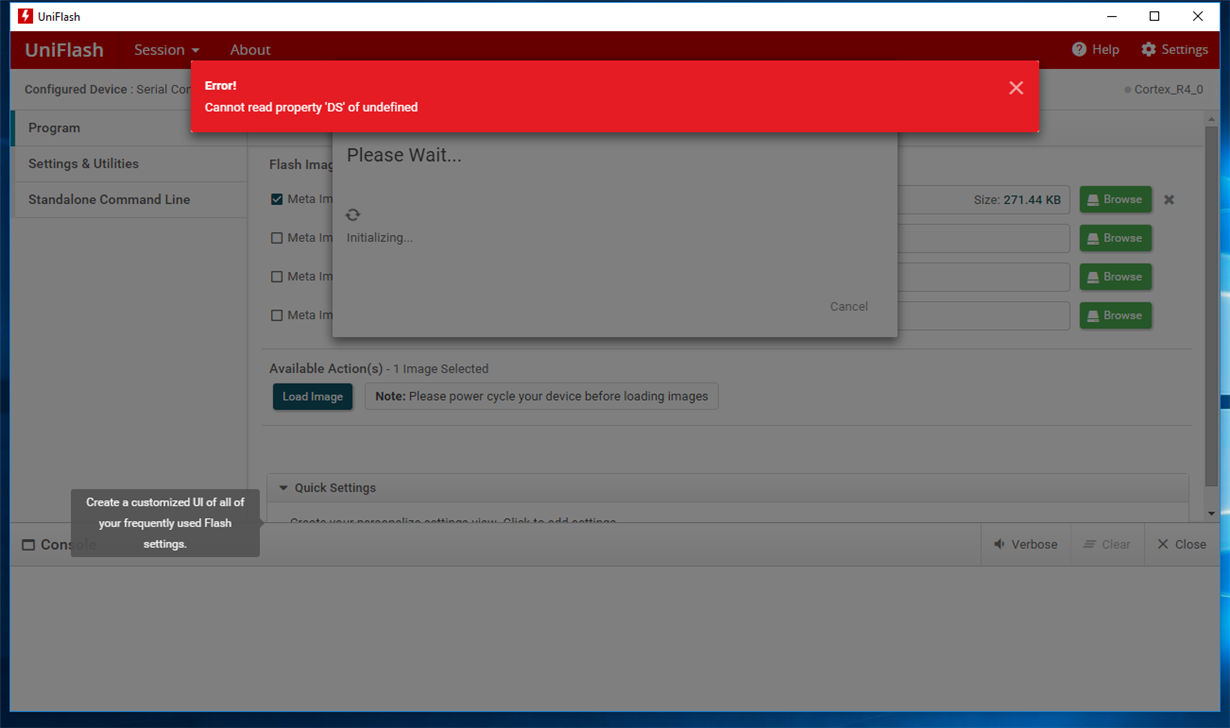Click the vertical scrollbar up arrow
Viewport: 1230px width, 728px height.
1211,120
